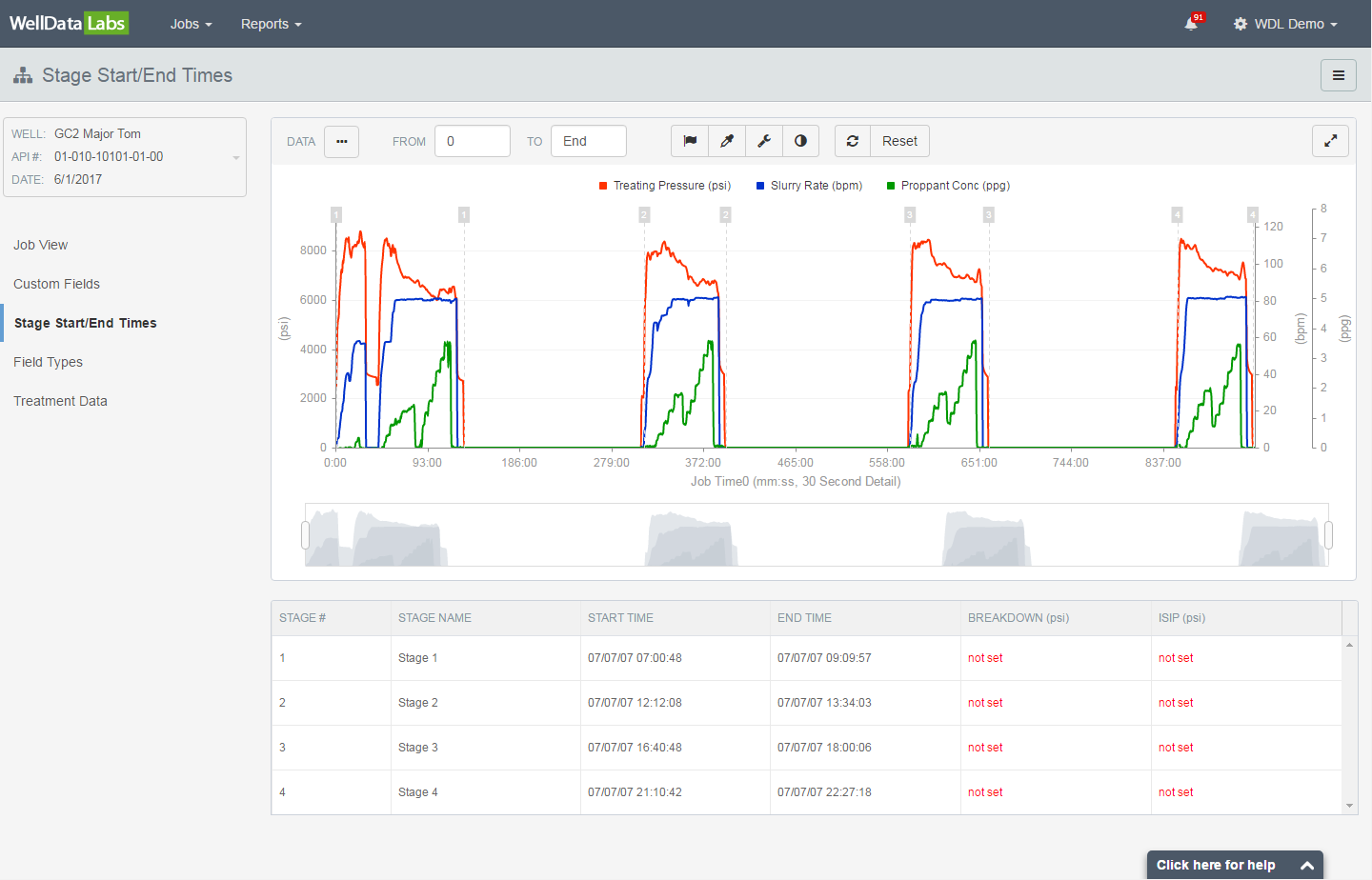Click Stage 3 start time 16:40:48
This screenshot has width=1372, height=880.
pos(635,748)
